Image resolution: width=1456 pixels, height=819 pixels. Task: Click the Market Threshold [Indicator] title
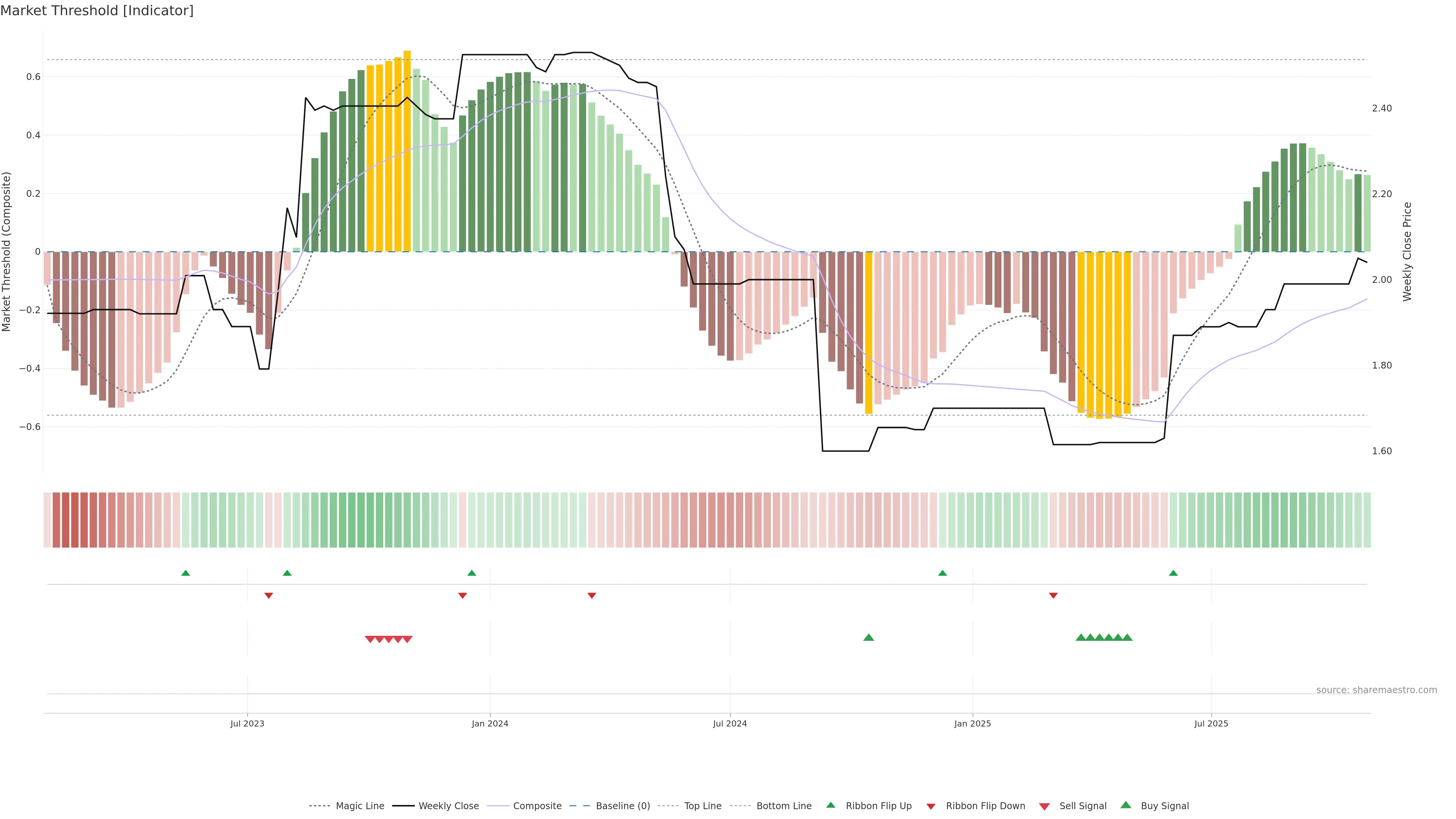[x=97, y=11]
